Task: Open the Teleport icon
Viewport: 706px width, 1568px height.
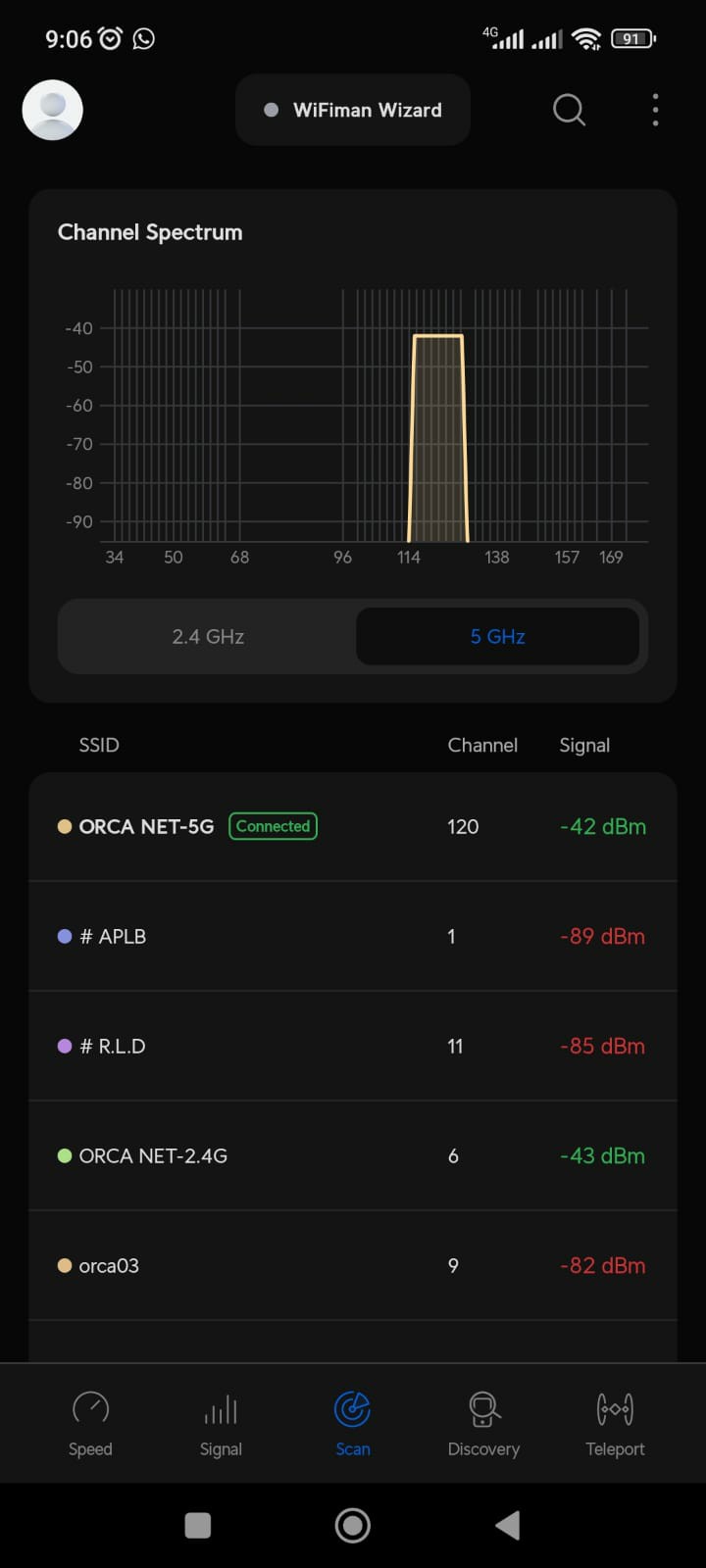Action: coord(615,1409)
